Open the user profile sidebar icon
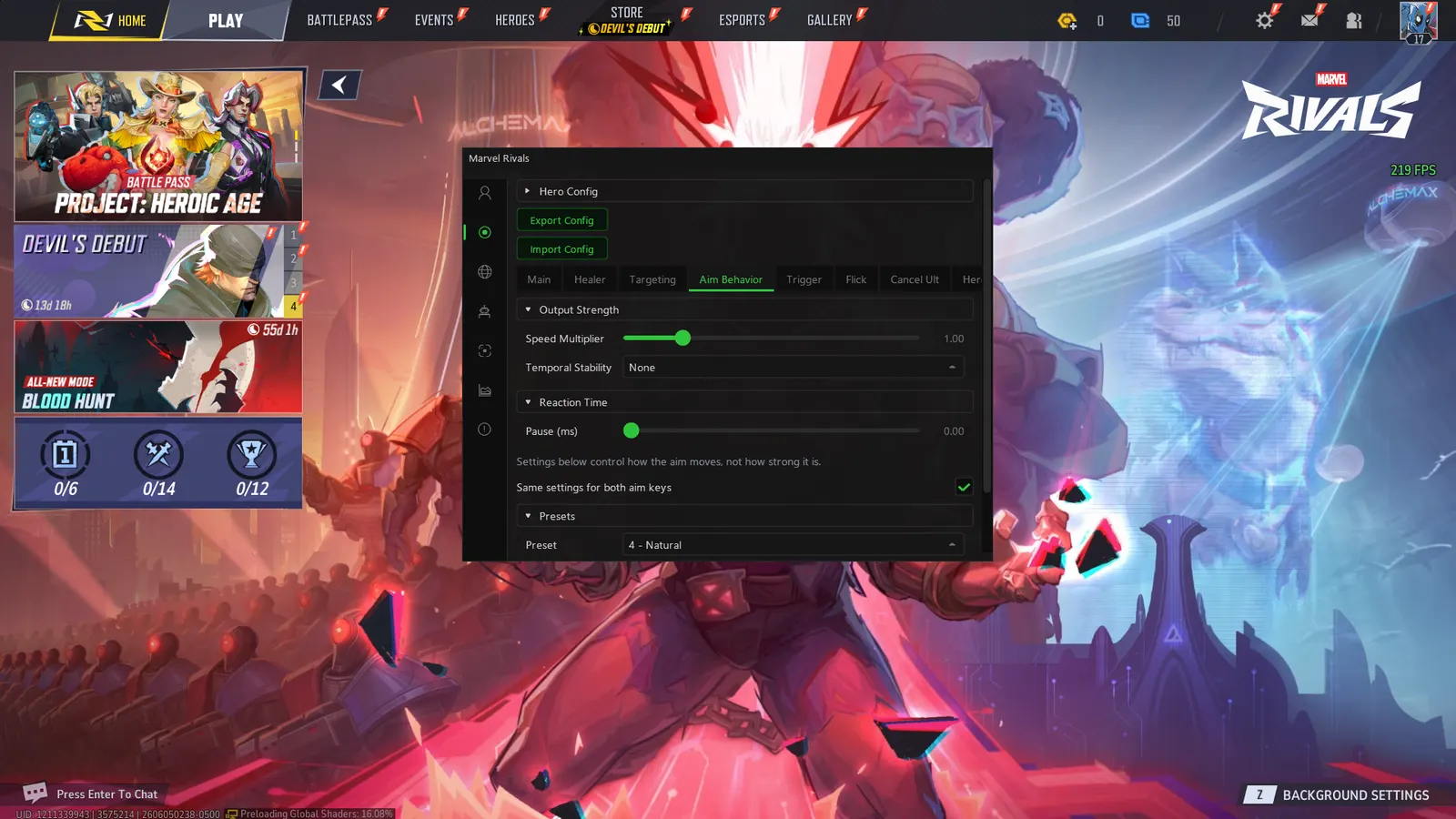 pos(484,193)
